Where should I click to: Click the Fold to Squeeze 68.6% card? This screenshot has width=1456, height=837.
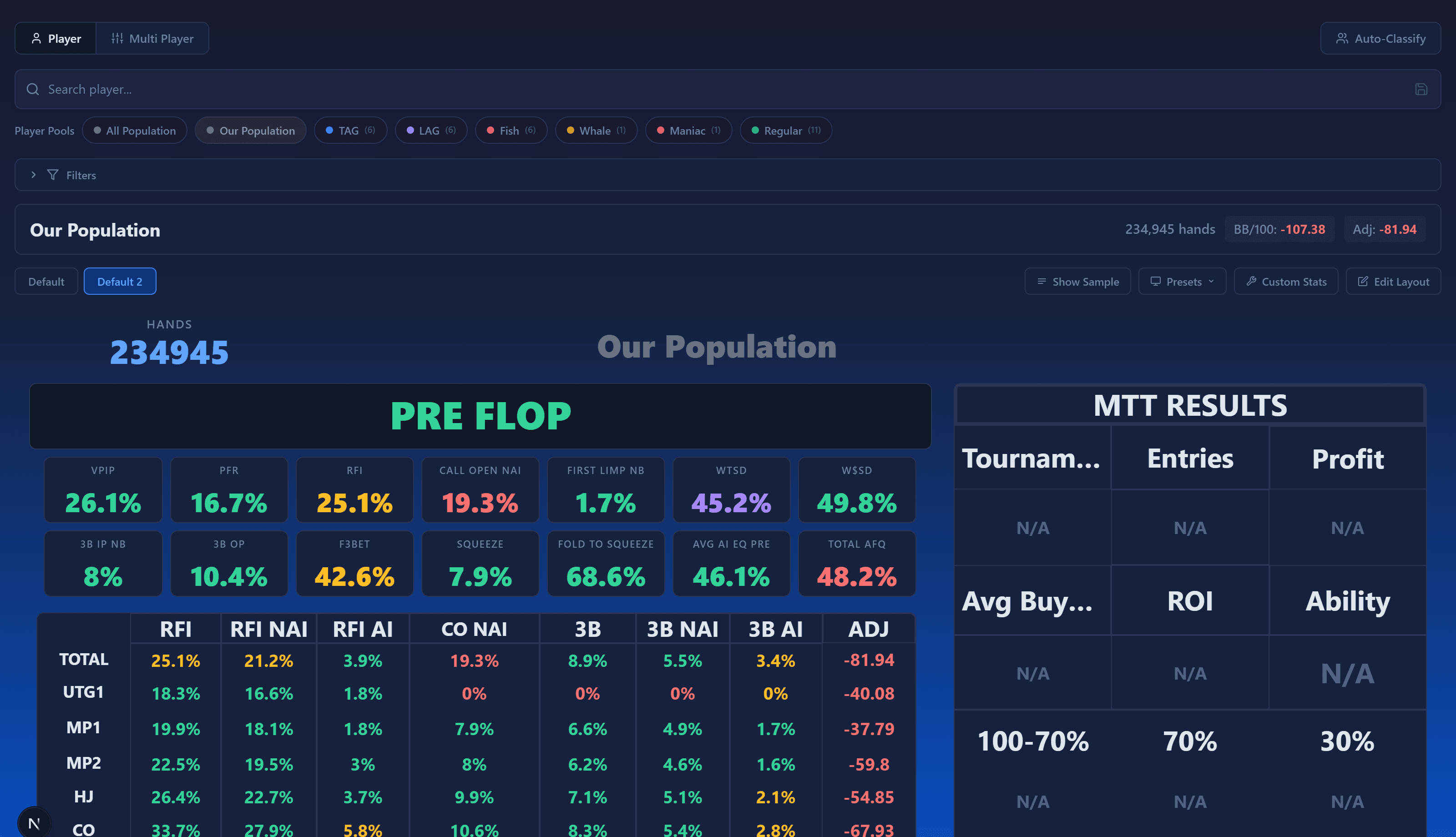[606, 563]
